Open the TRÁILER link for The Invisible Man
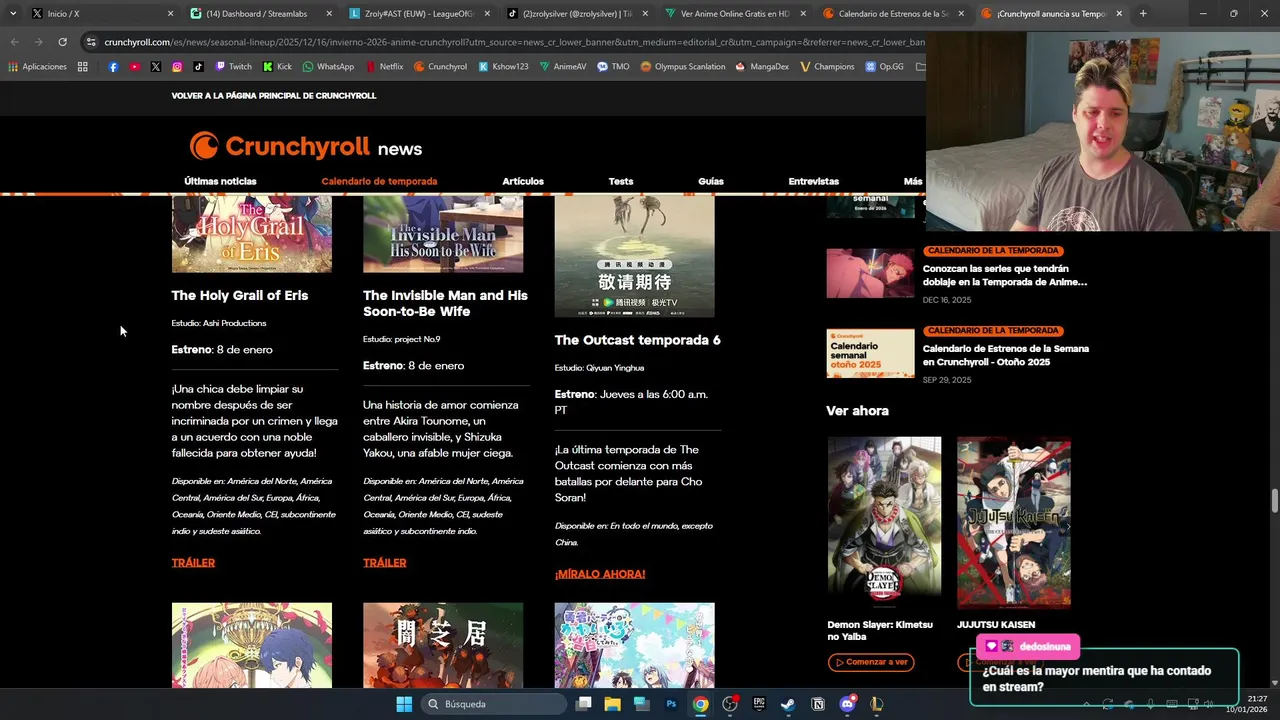The image size is (1280, 720). (385, 563)
